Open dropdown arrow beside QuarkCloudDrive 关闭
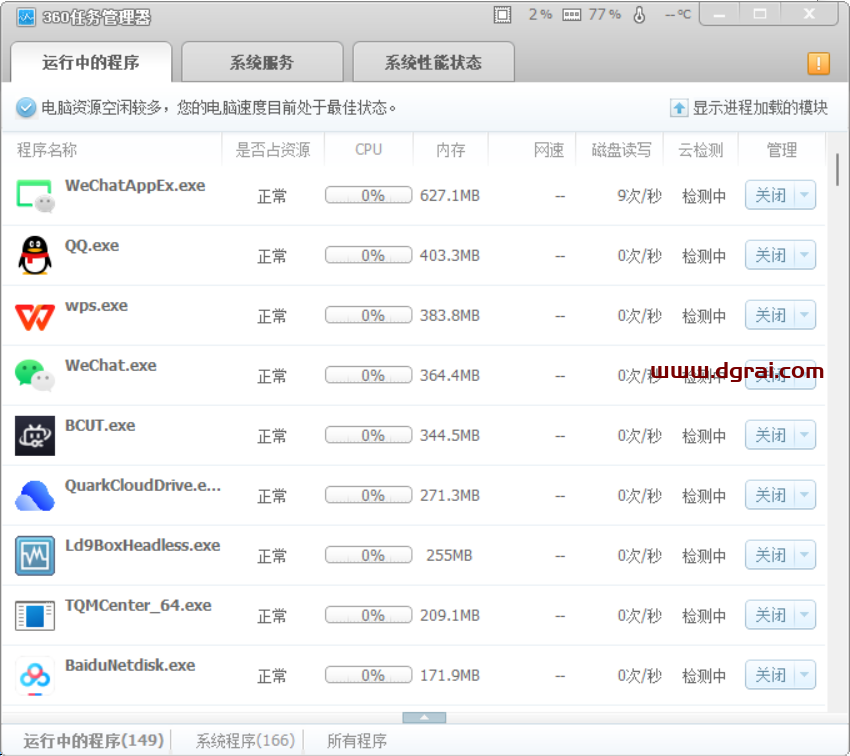 805,495
